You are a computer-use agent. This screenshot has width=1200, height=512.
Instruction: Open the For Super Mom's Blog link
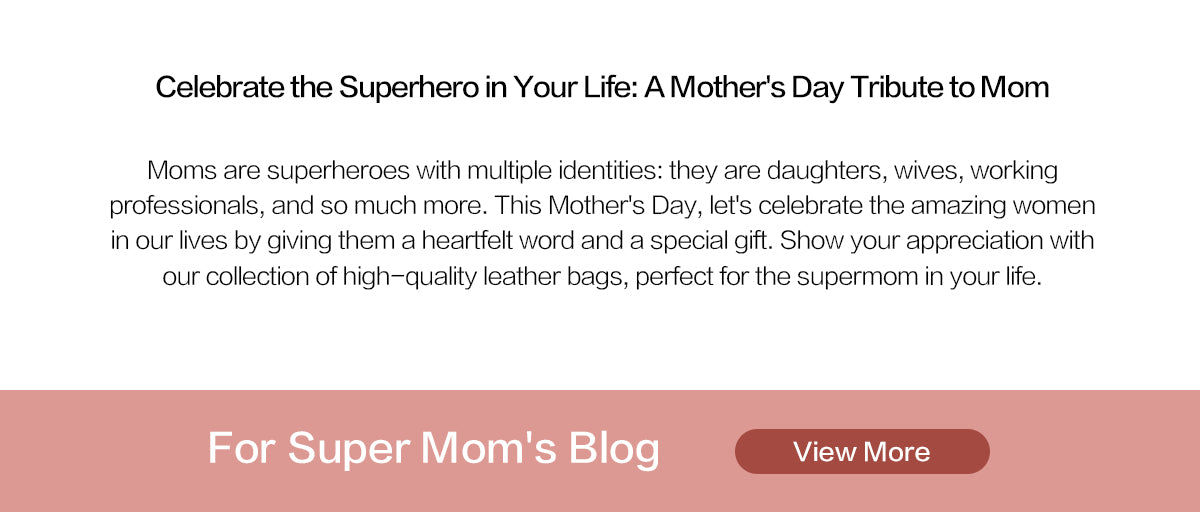[x=433, y=448]
